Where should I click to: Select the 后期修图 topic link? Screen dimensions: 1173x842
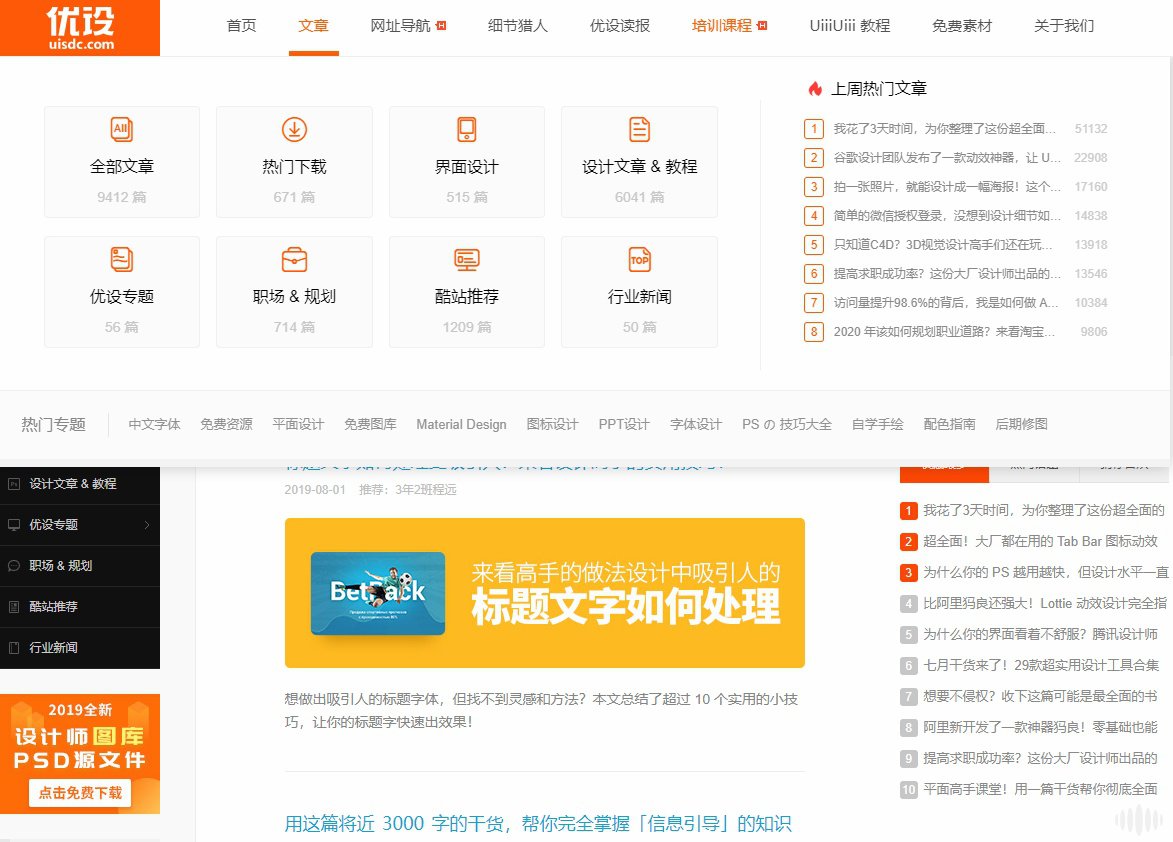tap(1021, 424)
